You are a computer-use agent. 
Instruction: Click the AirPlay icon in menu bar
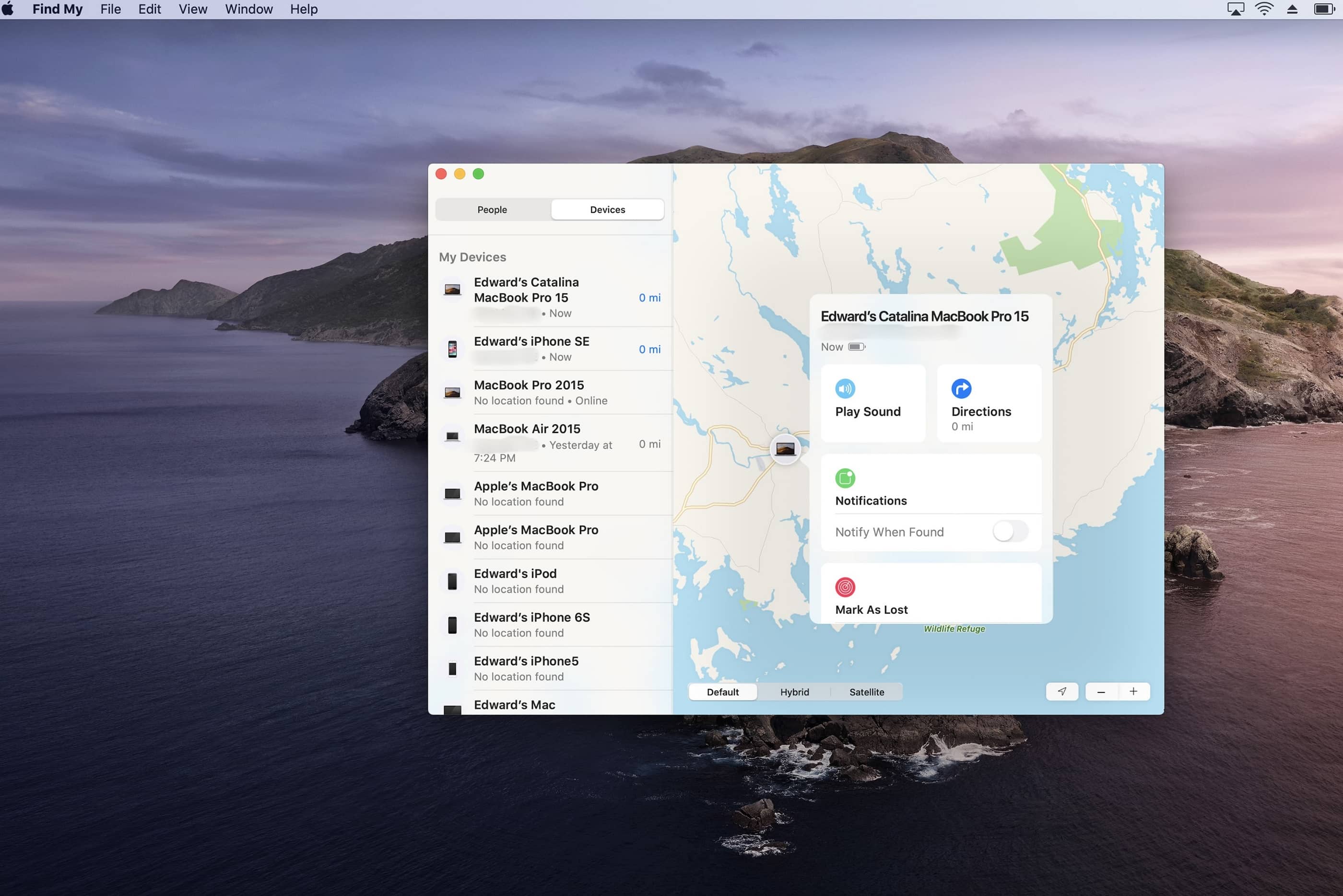coord(1236,9)
